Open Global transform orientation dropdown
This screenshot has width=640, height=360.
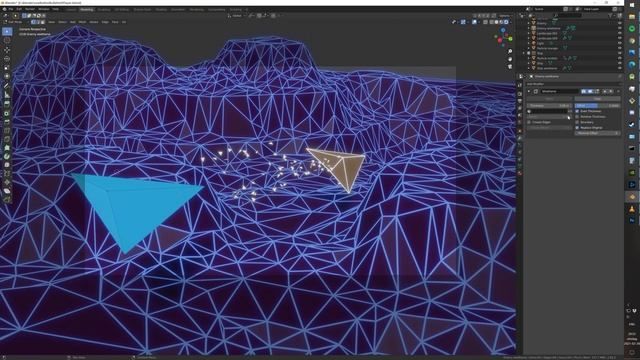(237, 16)
